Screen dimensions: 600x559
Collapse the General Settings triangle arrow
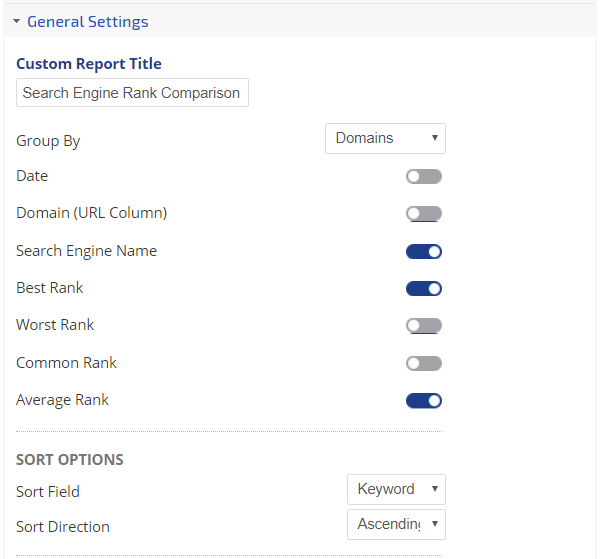pos(17,21)
